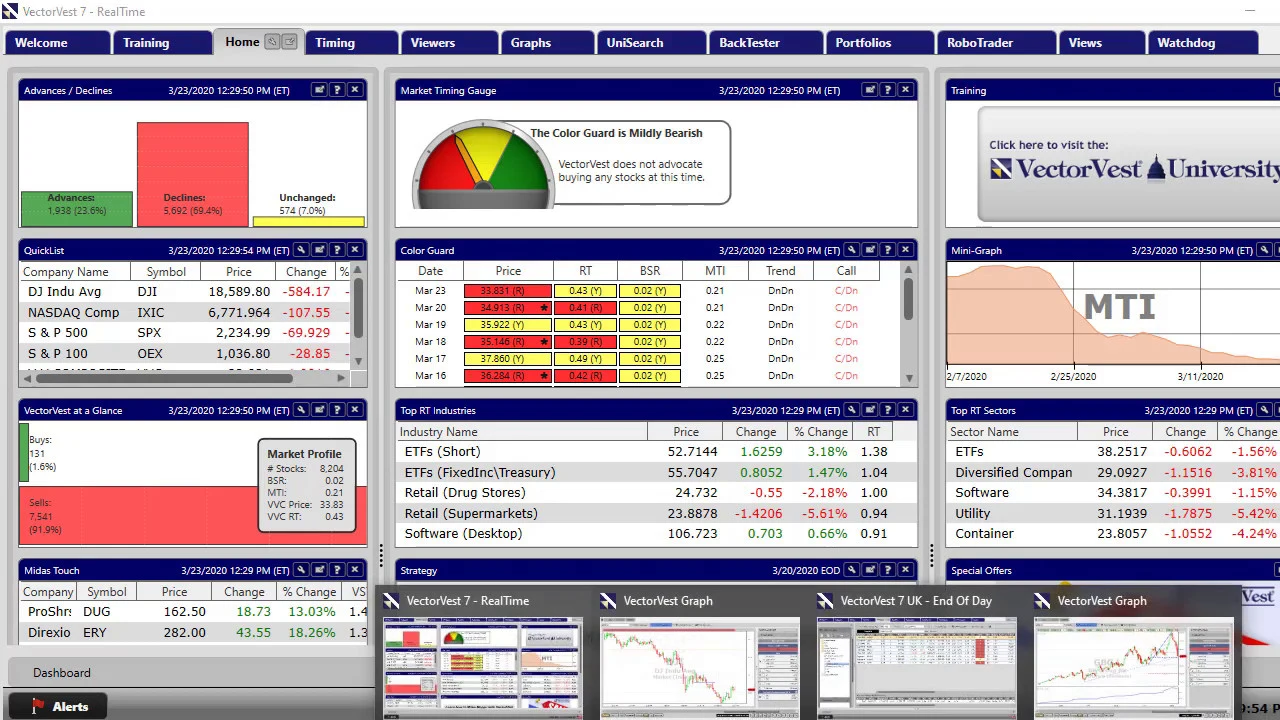1280x720 pixels.
Task: Click QuickList scroll right arrow
Action: point(342,378)
